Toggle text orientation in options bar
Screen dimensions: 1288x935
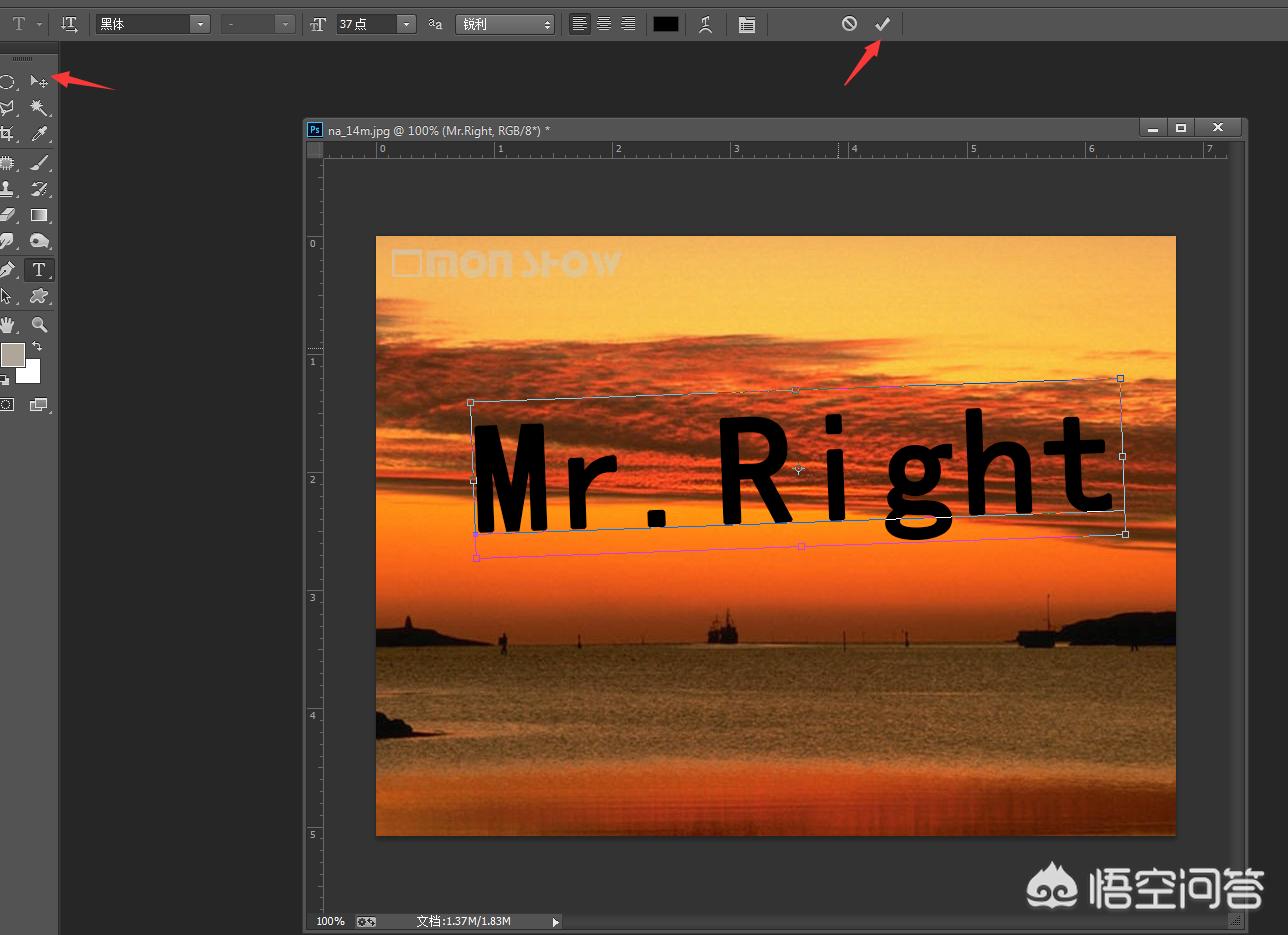[69, 24]
